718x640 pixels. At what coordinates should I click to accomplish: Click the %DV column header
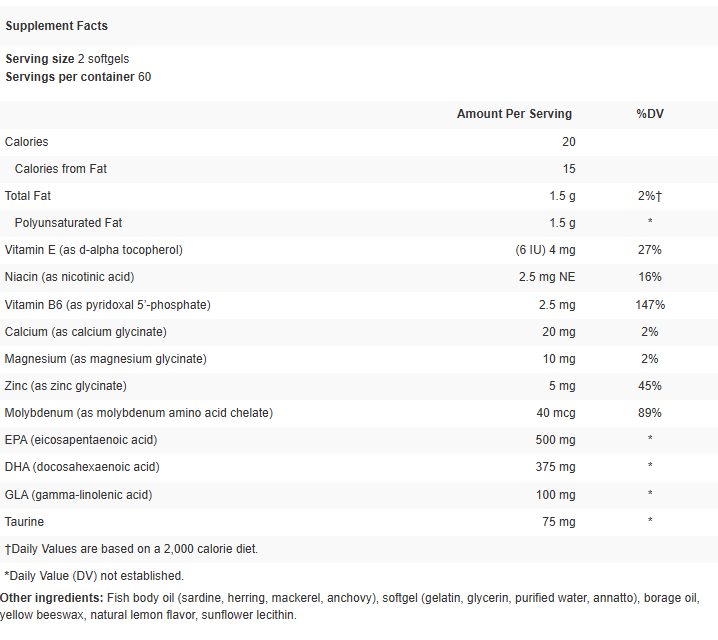click(650, 114)
